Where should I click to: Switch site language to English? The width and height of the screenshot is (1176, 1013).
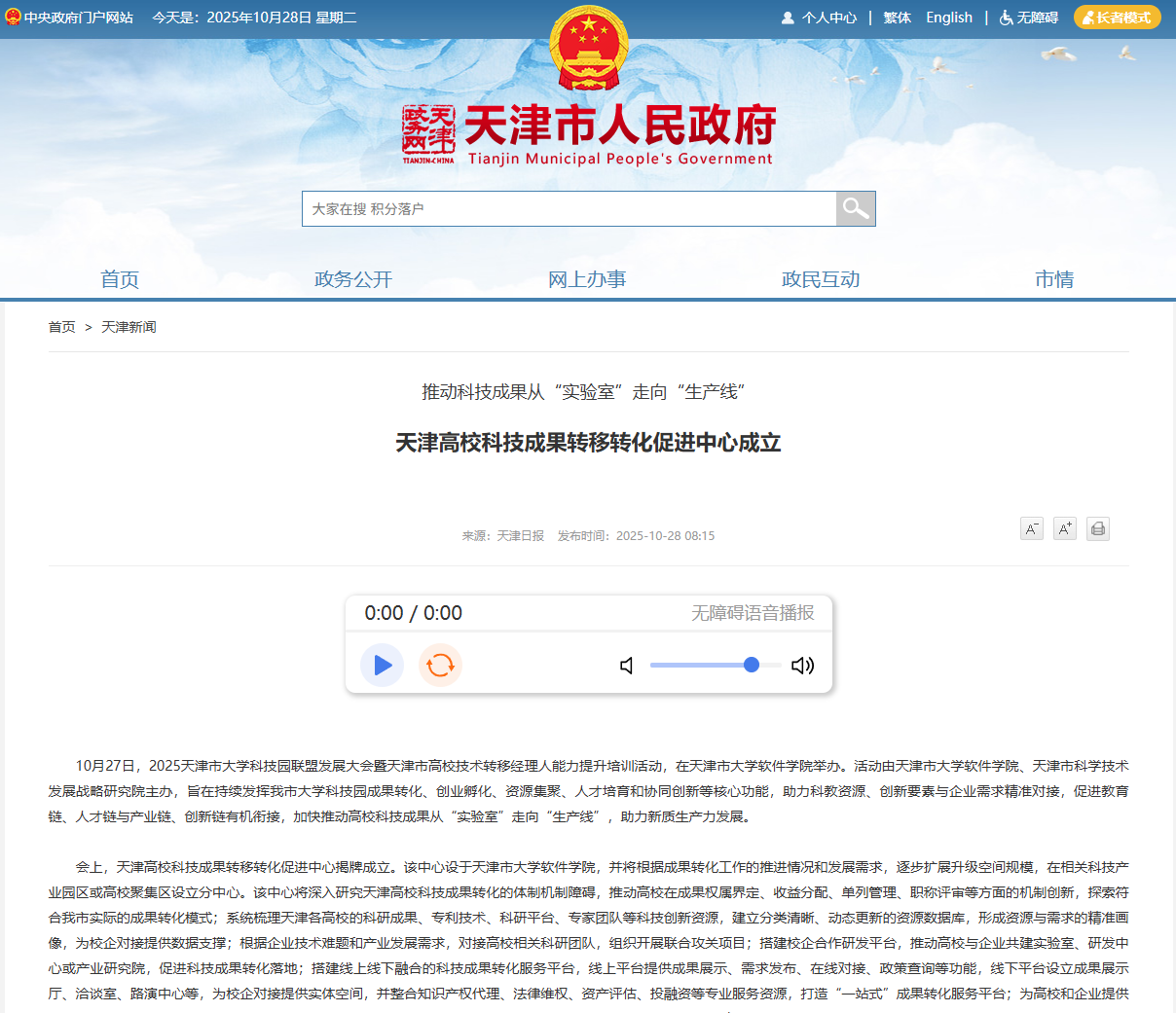pyautogui.click(x=949, y=18)
